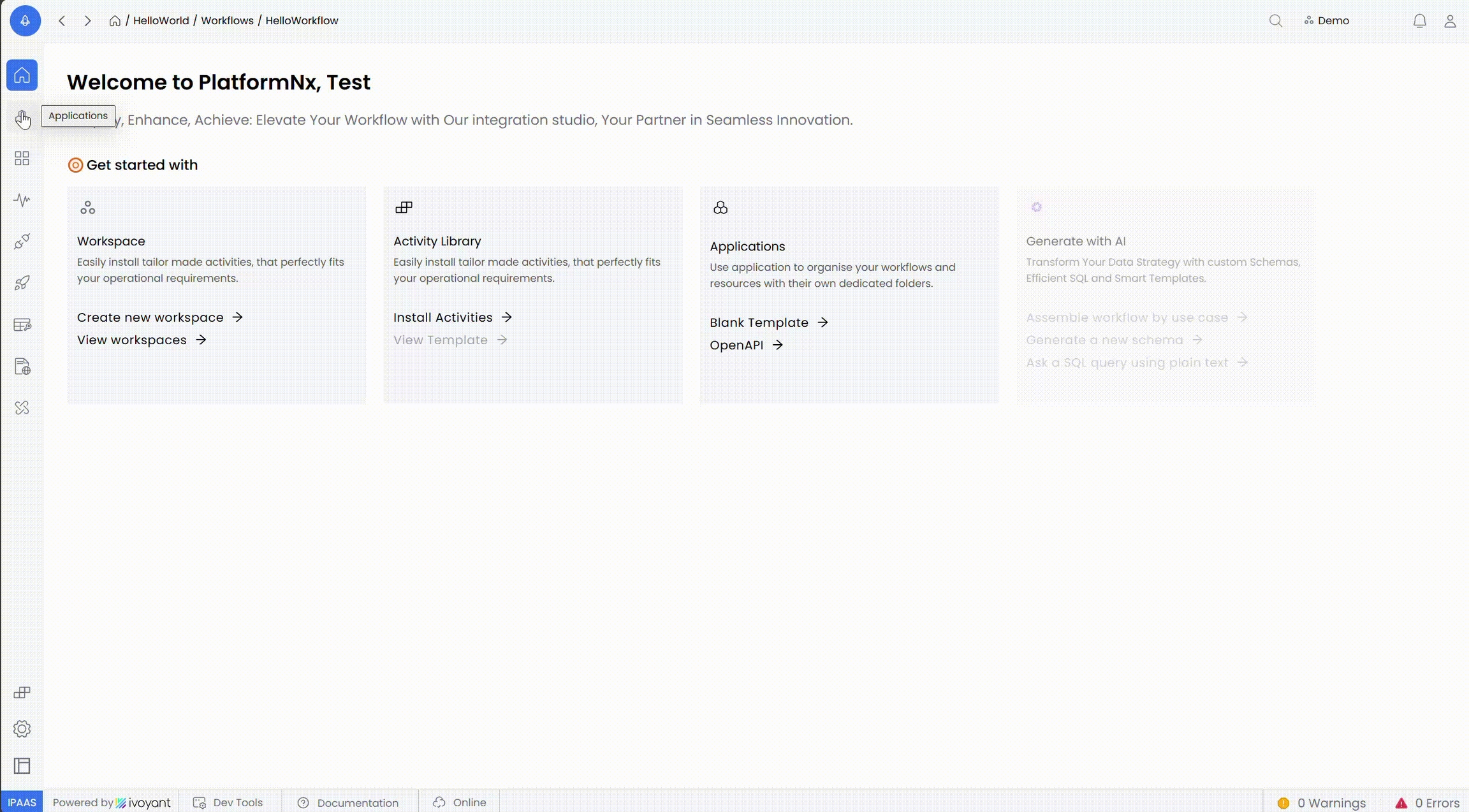Navigate to HelloWorld breadcrumb
This screenshot has width=1469, height=812.
click(161, 21)
